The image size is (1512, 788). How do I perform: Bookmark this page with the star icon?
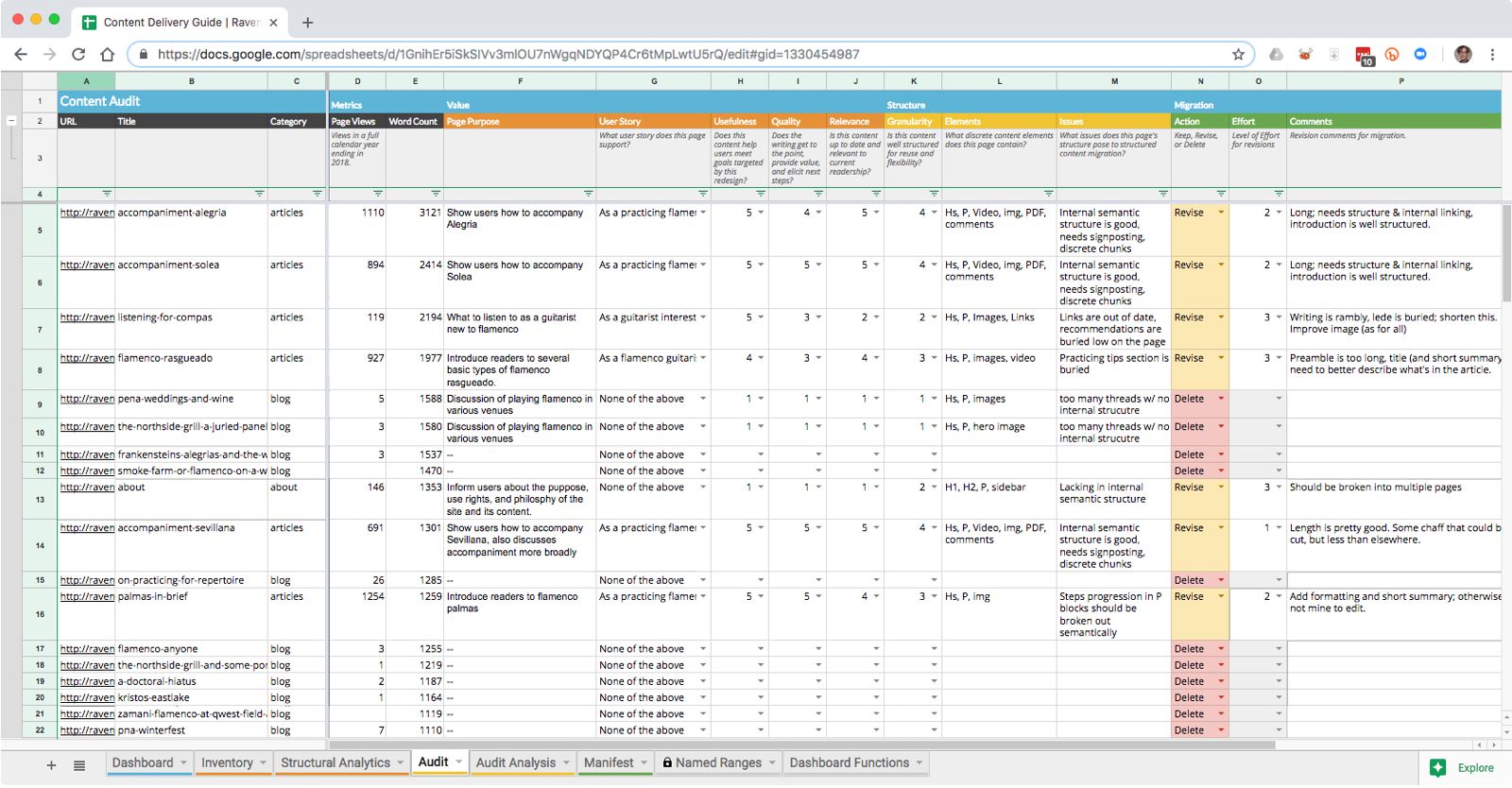click(1238, 55)
